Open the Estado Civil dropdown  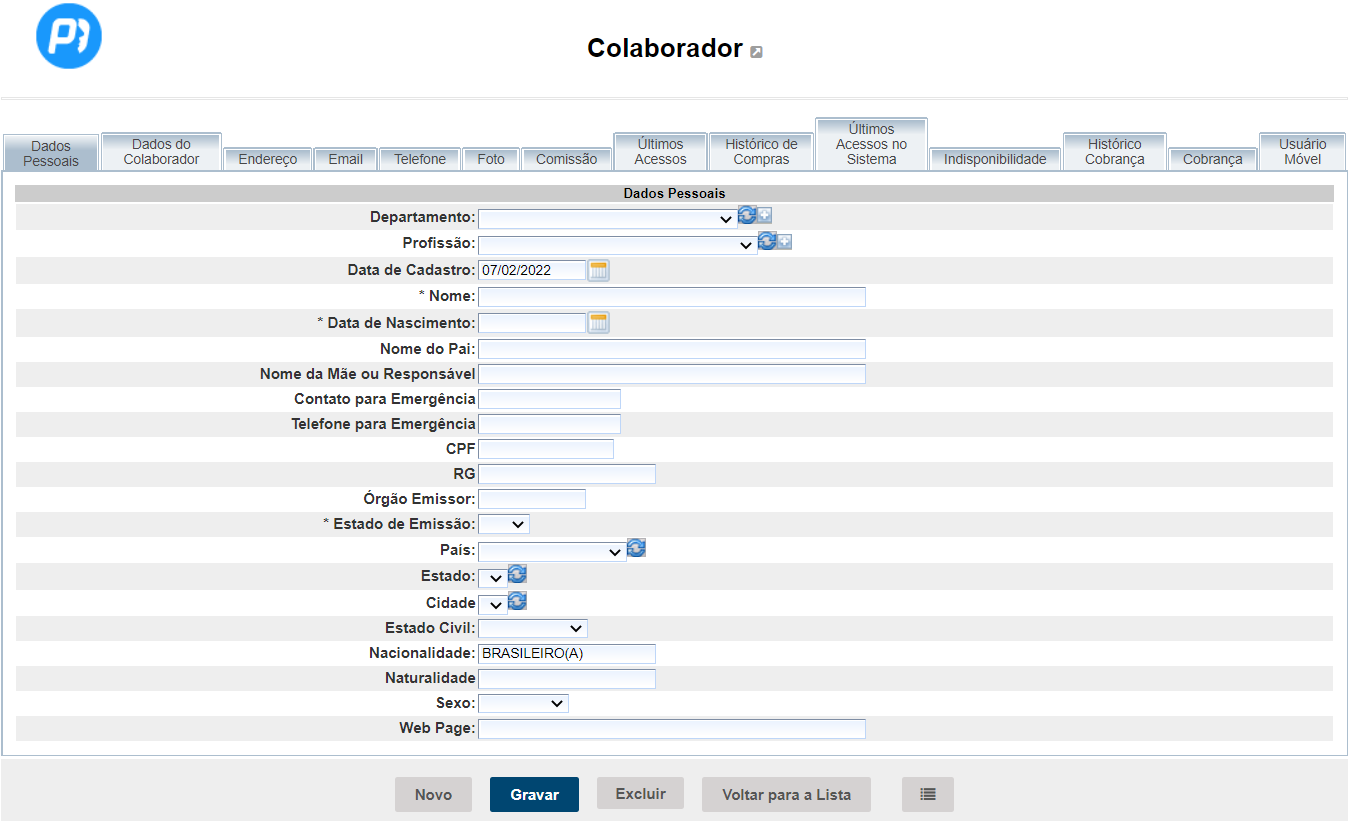533,628
